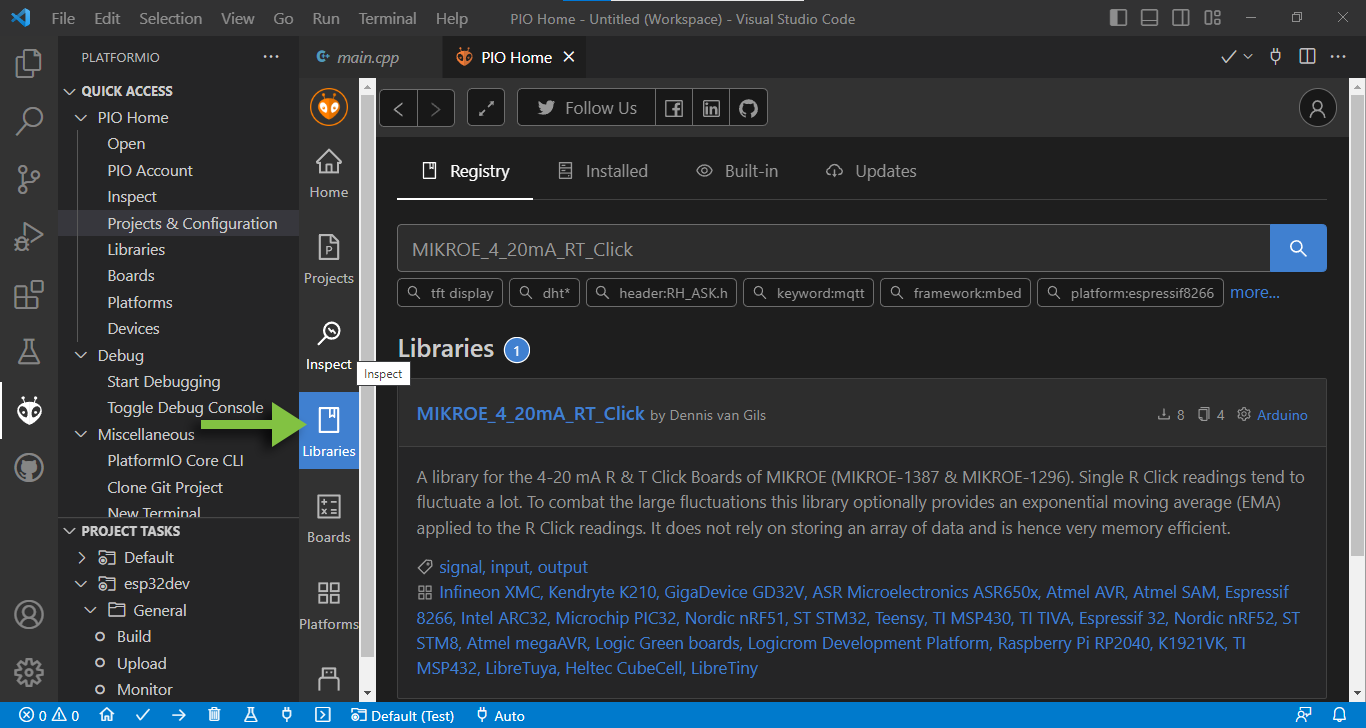
Task: Open notifications bell in status bar
Action: coord(1339,716)
